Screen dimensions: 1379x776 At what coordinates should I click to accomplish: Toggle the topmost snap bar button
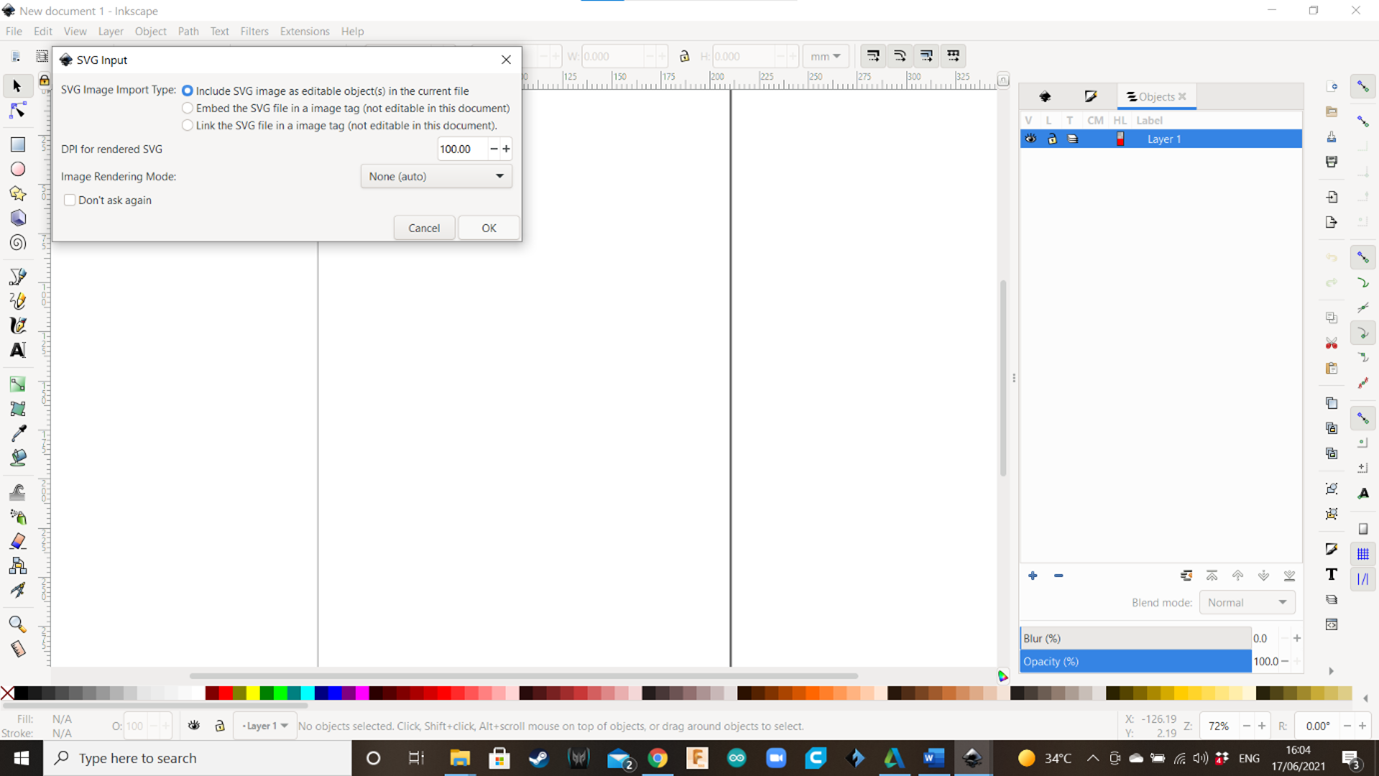click(1363, 86)
